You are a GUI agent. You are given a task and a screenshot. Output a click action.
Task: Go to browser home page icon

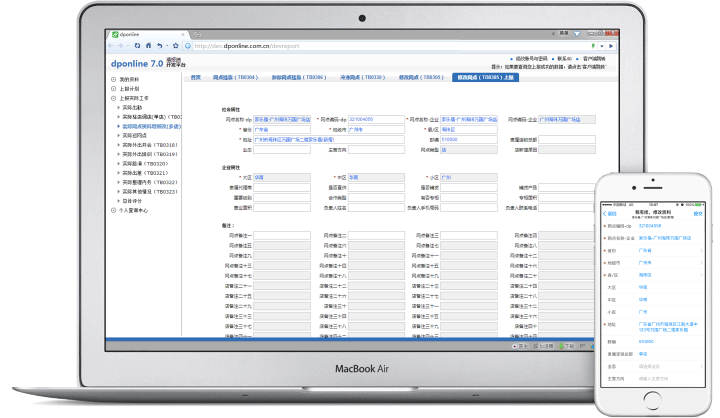click(x=148, y=45)
